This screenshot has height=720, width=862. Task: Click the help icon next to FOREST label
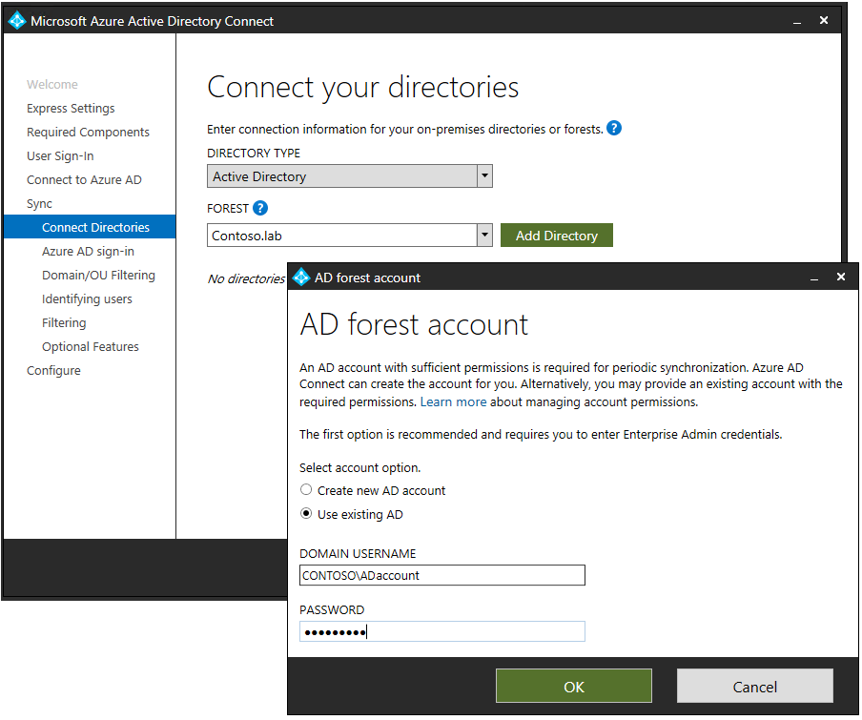click(x=260, y=208)
